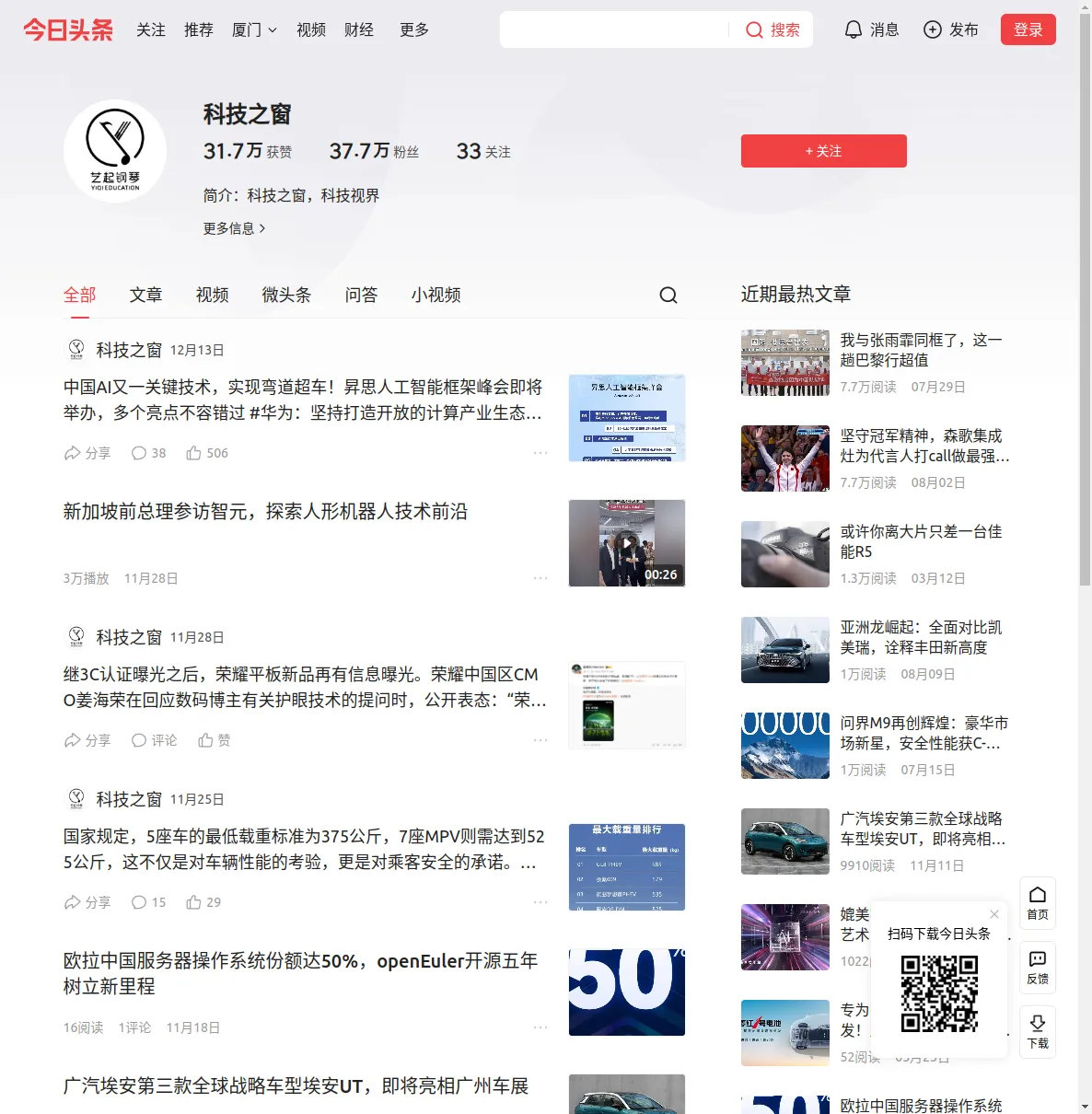Open article 欧拉中国服务器操作系统份额达50%
The width and height of the screenshot is (1092, 1114).
click(301, 974)
